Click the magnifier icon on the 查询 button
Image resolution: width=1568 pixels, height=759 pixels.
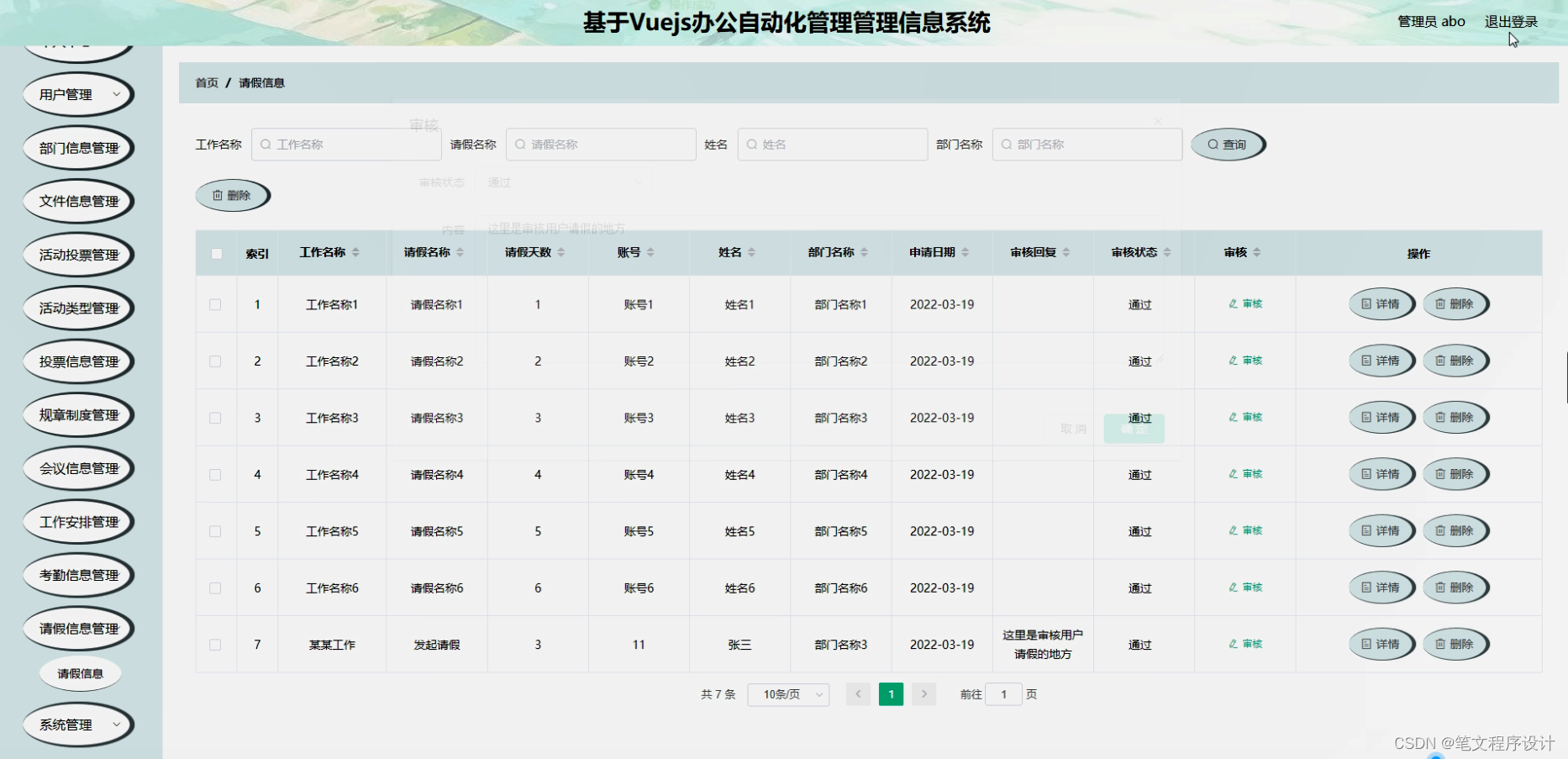click(1212, 144)
